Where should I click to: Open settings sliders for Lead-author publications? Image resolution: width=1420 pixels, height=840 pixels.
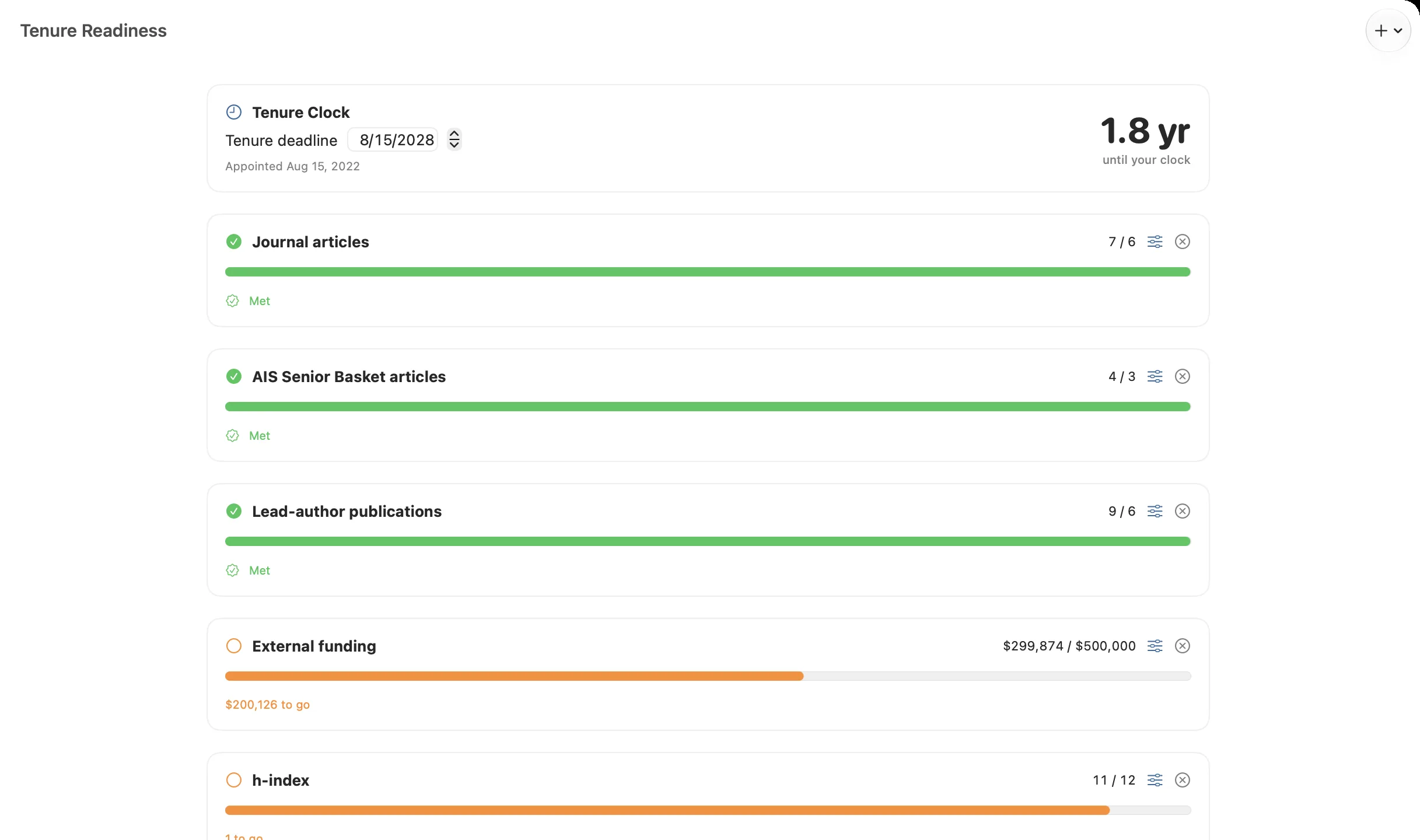[x=1155, y=511]
